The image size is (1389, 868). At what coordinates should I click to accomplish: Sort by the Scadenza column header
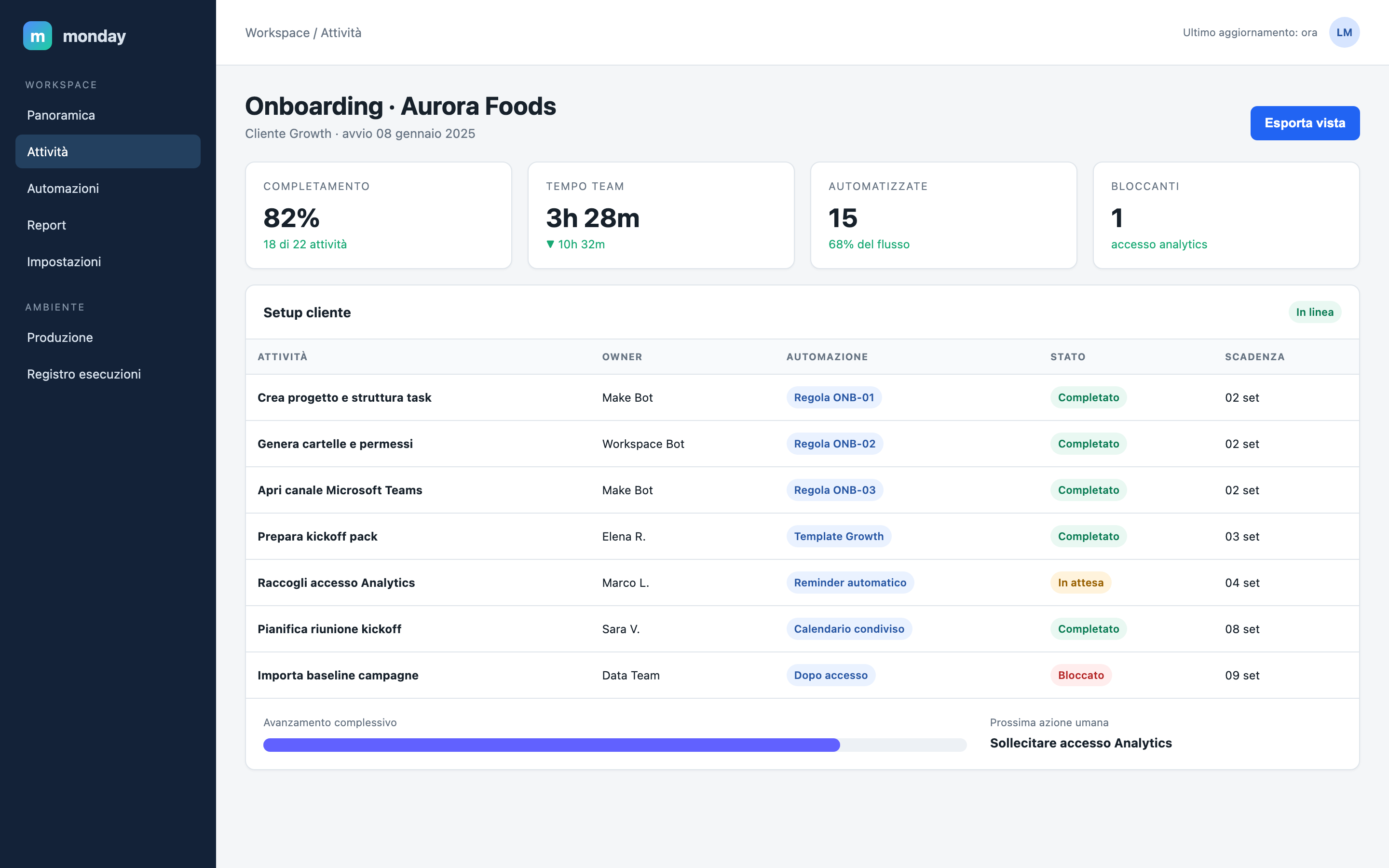1255,357
